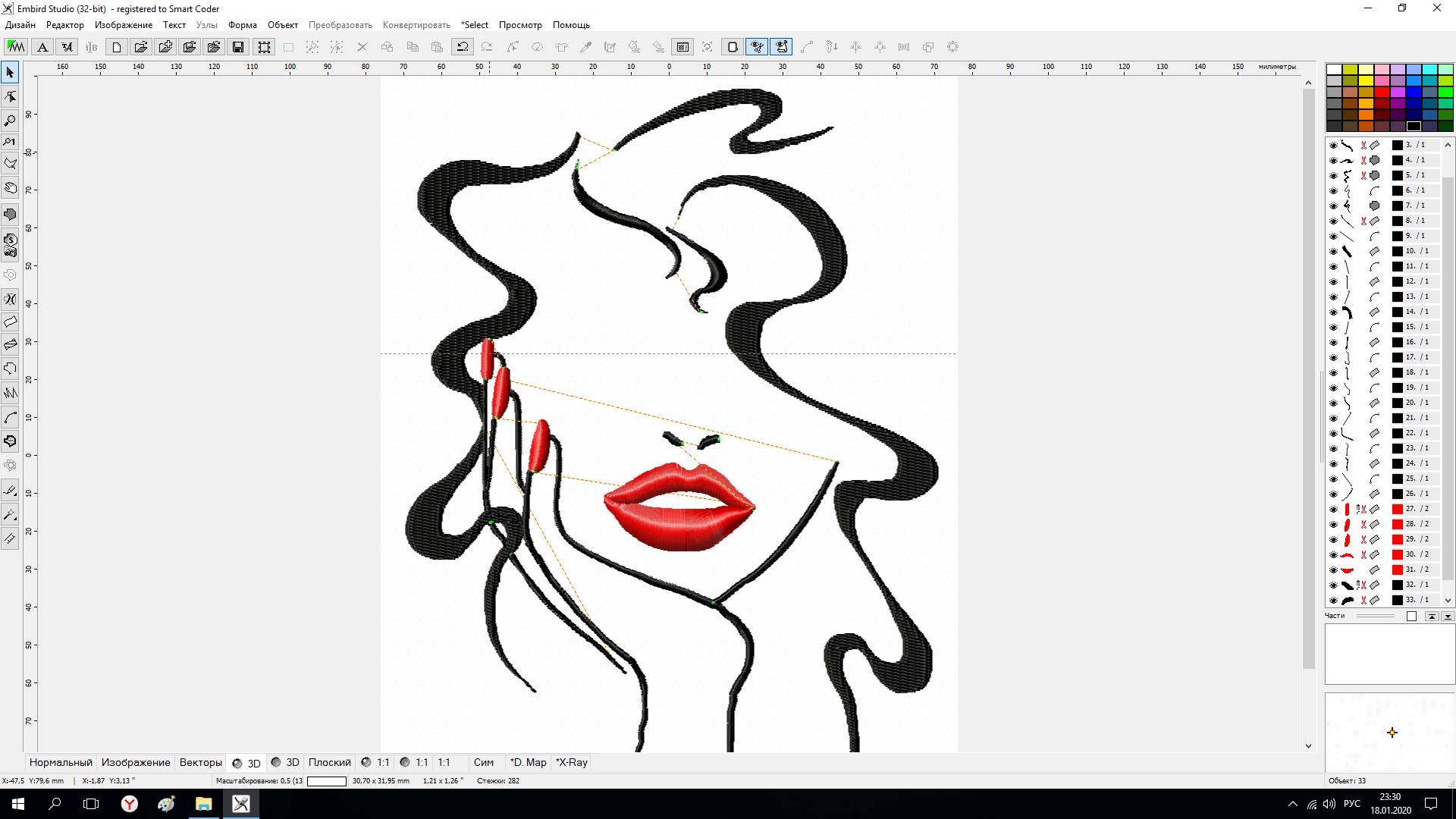Activate the zoom magnifier tool
This screenshot has width=1456, height=819.
10,121
